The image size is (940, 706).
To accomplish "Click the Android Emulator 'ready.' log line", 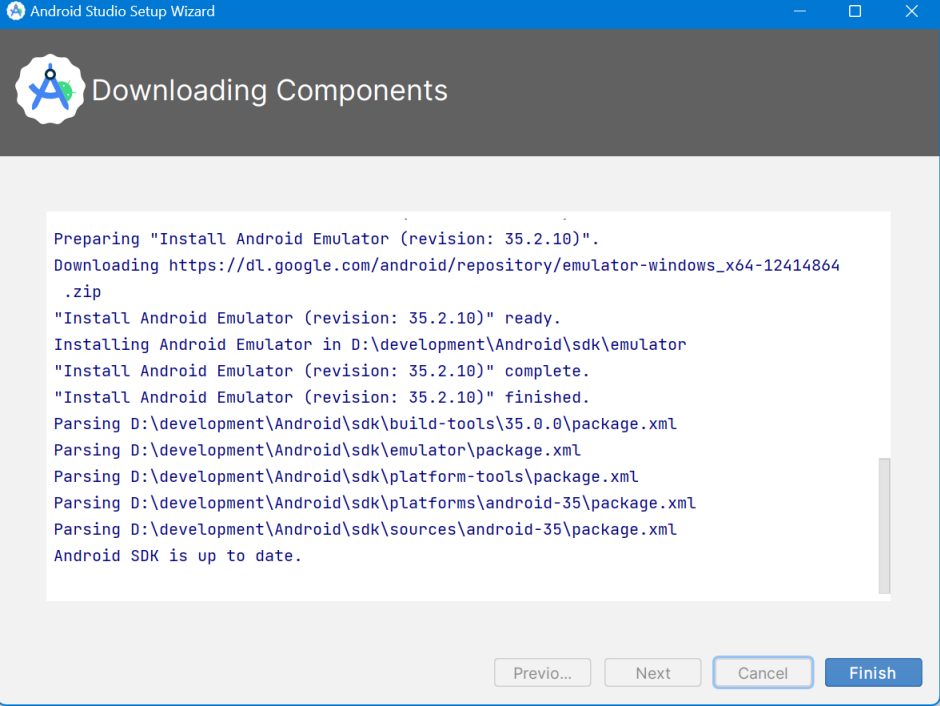I will click(x=308, y=318).
